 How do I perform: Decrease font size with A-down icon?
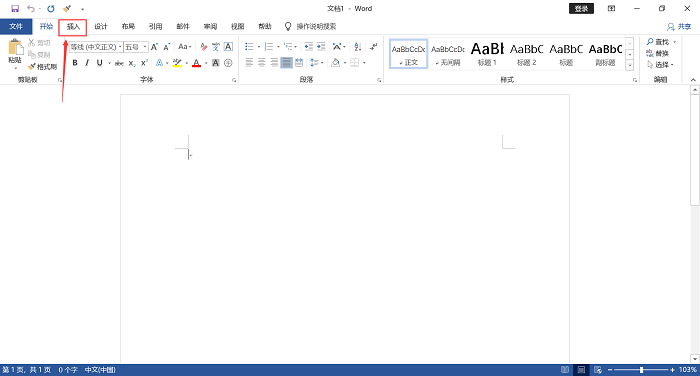point(166,47)
